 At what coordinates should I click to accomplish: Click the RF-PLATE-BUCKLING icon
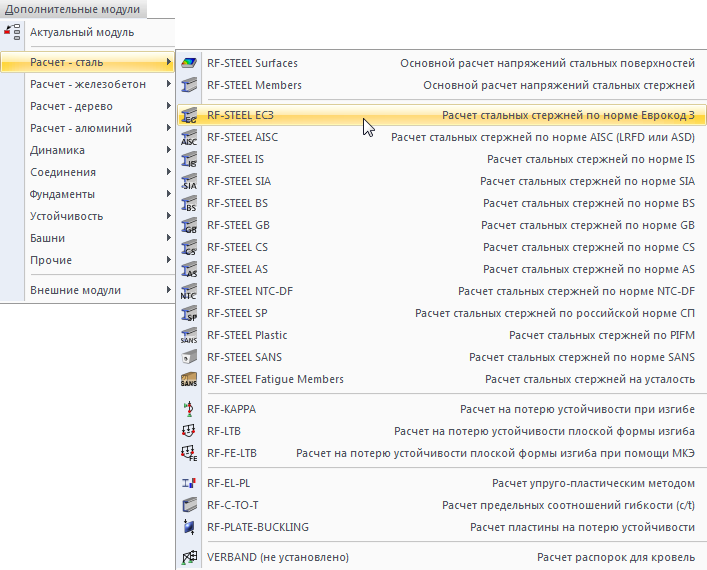[189, 527]
